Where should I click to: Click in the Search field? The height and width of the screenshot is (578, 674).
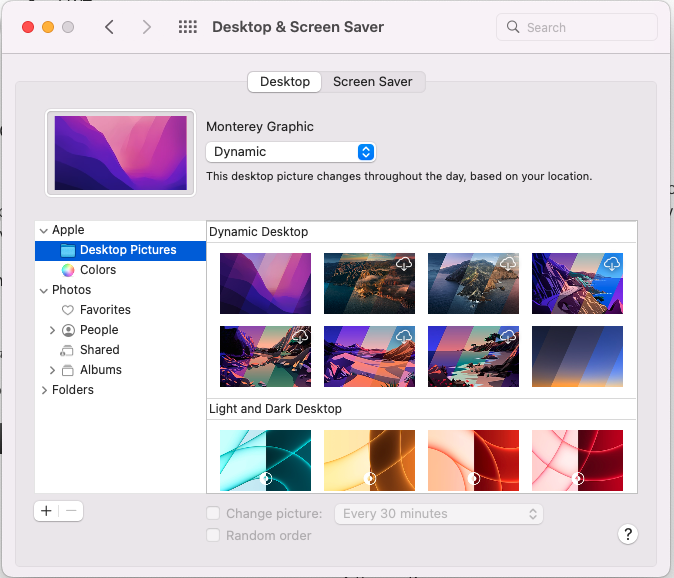[x=577, y=27]
